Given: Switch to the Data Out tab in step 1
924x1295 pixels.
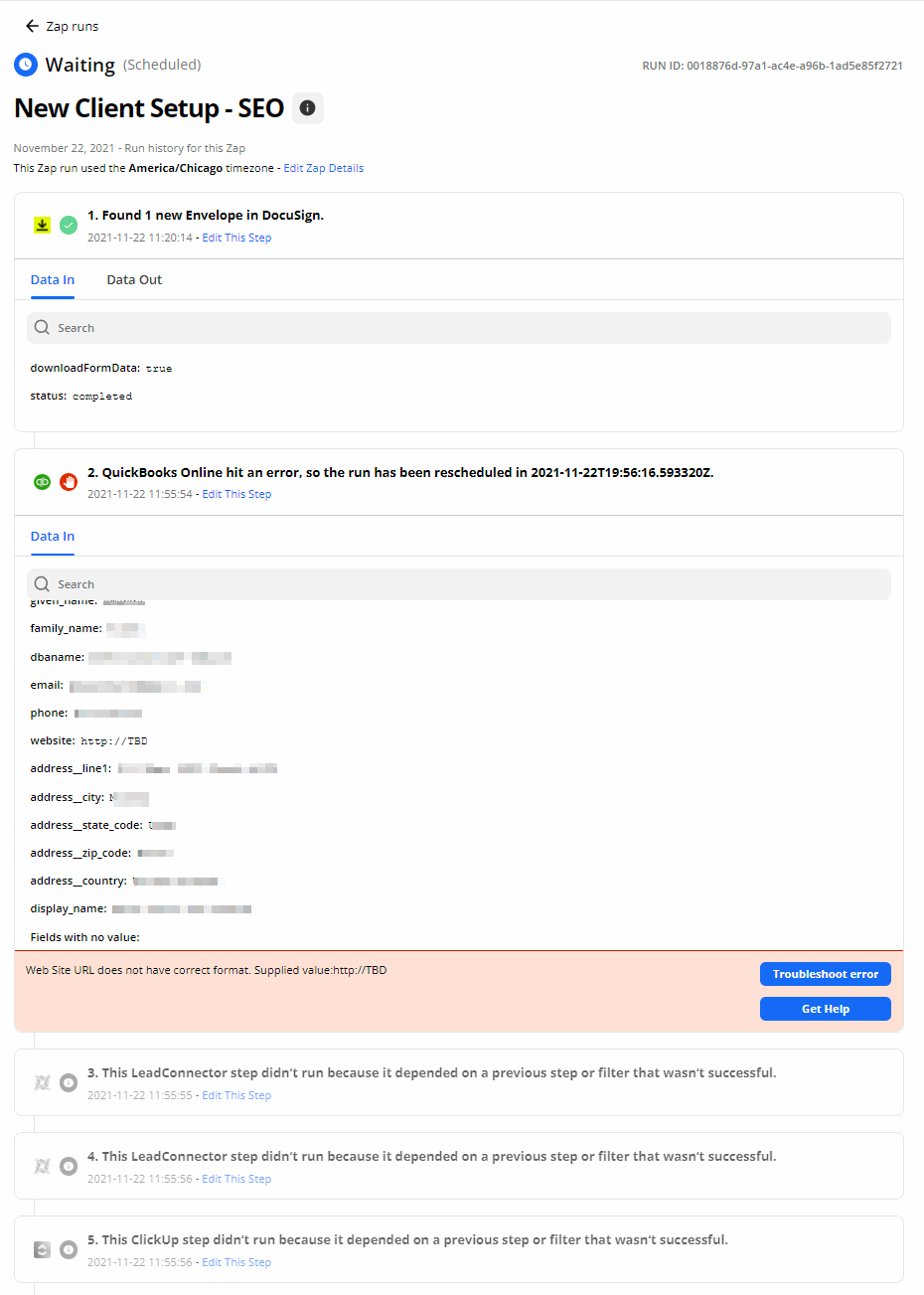Looking at the screenshot, I should (134, 280).
